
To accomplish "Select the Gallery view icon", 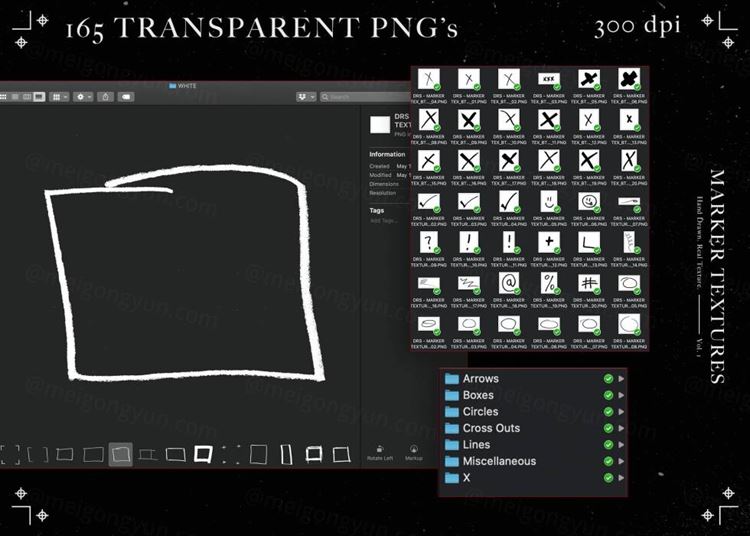I will (39, 97).
